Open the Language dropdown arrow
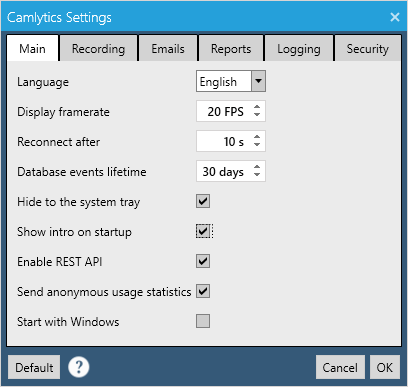This screenshot has width=408, height=387. pos(258,81)
